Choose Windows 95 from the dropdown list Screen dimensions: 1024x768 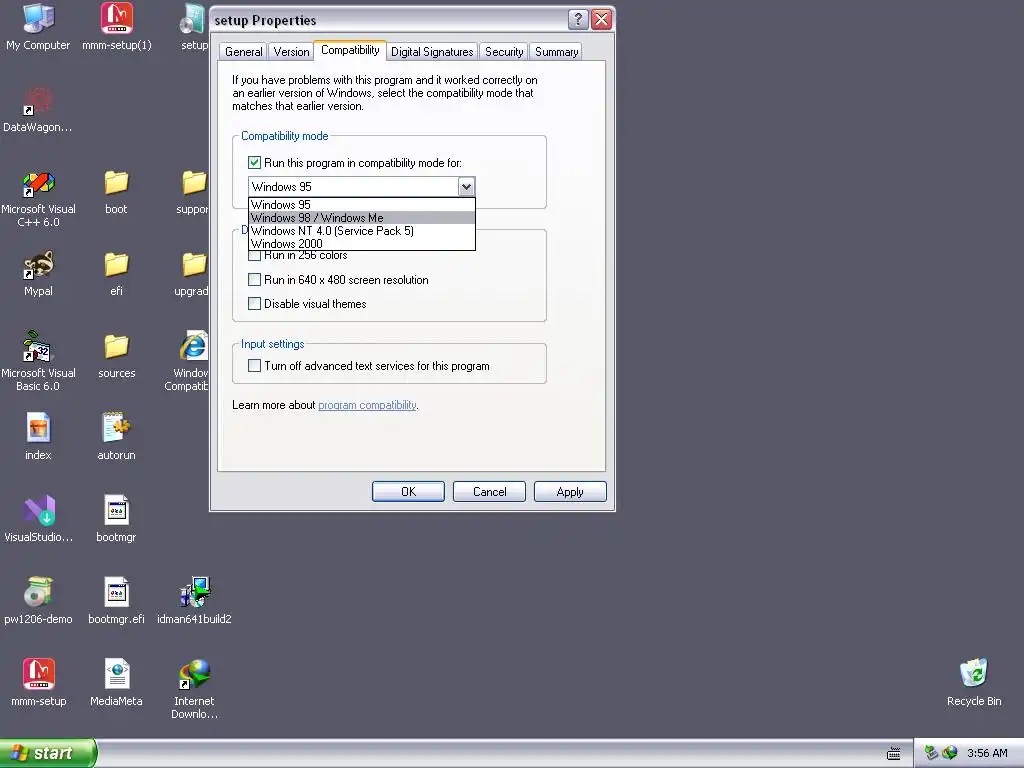point(362,204)
